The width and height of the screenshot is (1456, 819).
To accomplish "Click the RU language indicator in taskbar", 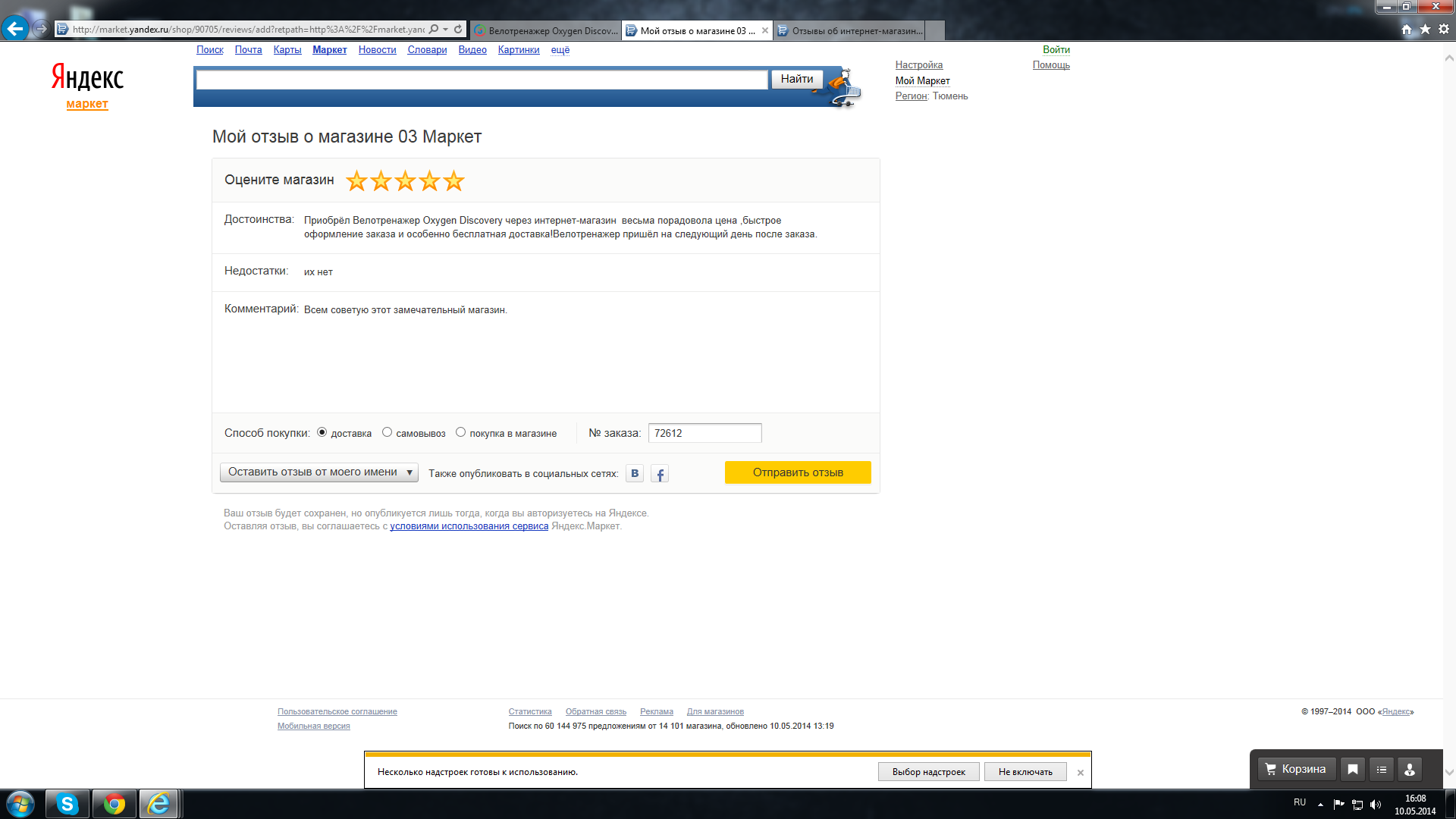I will [x=1300, y=802].
